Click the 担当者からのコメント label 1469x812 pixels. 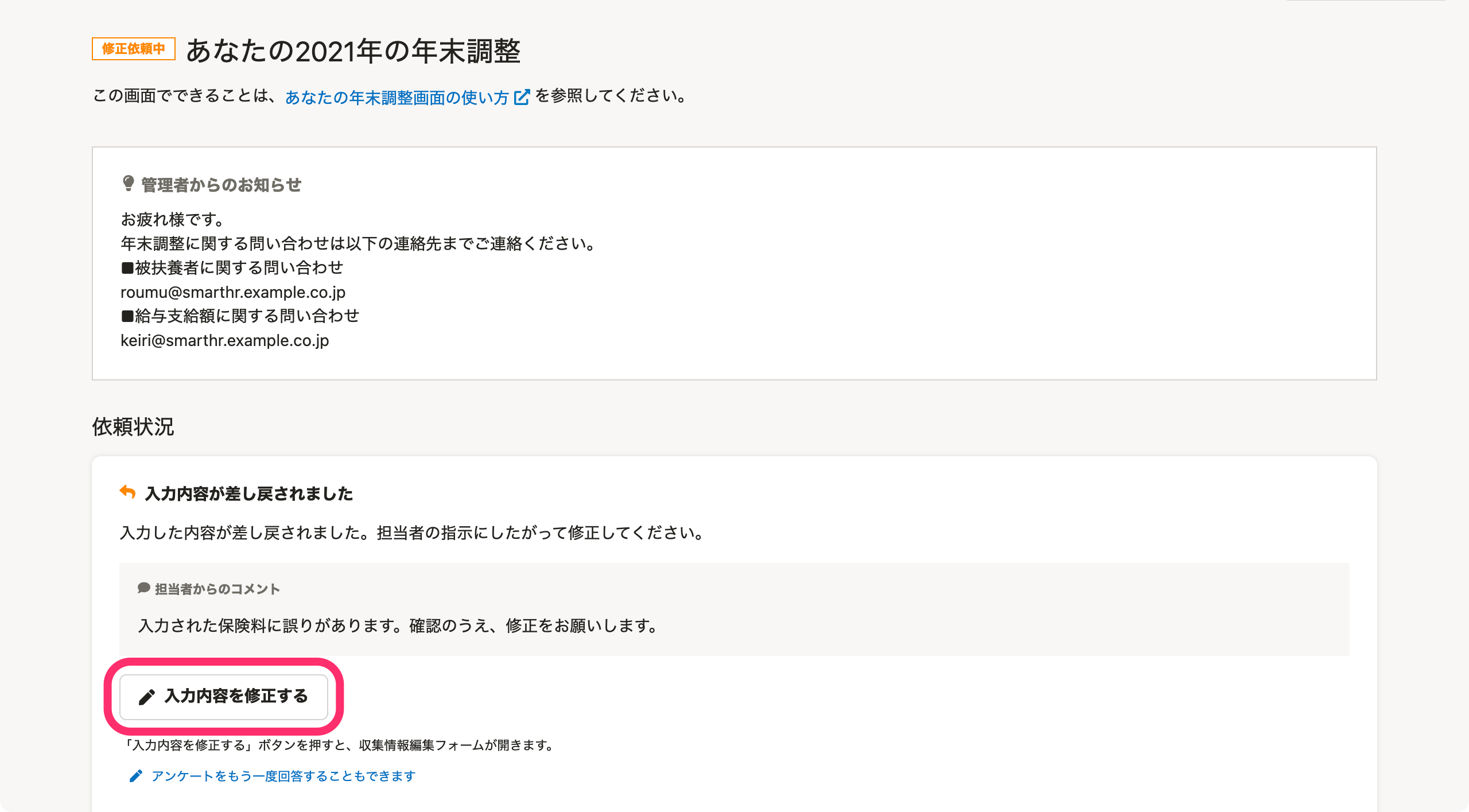click(x=217, y=589)
